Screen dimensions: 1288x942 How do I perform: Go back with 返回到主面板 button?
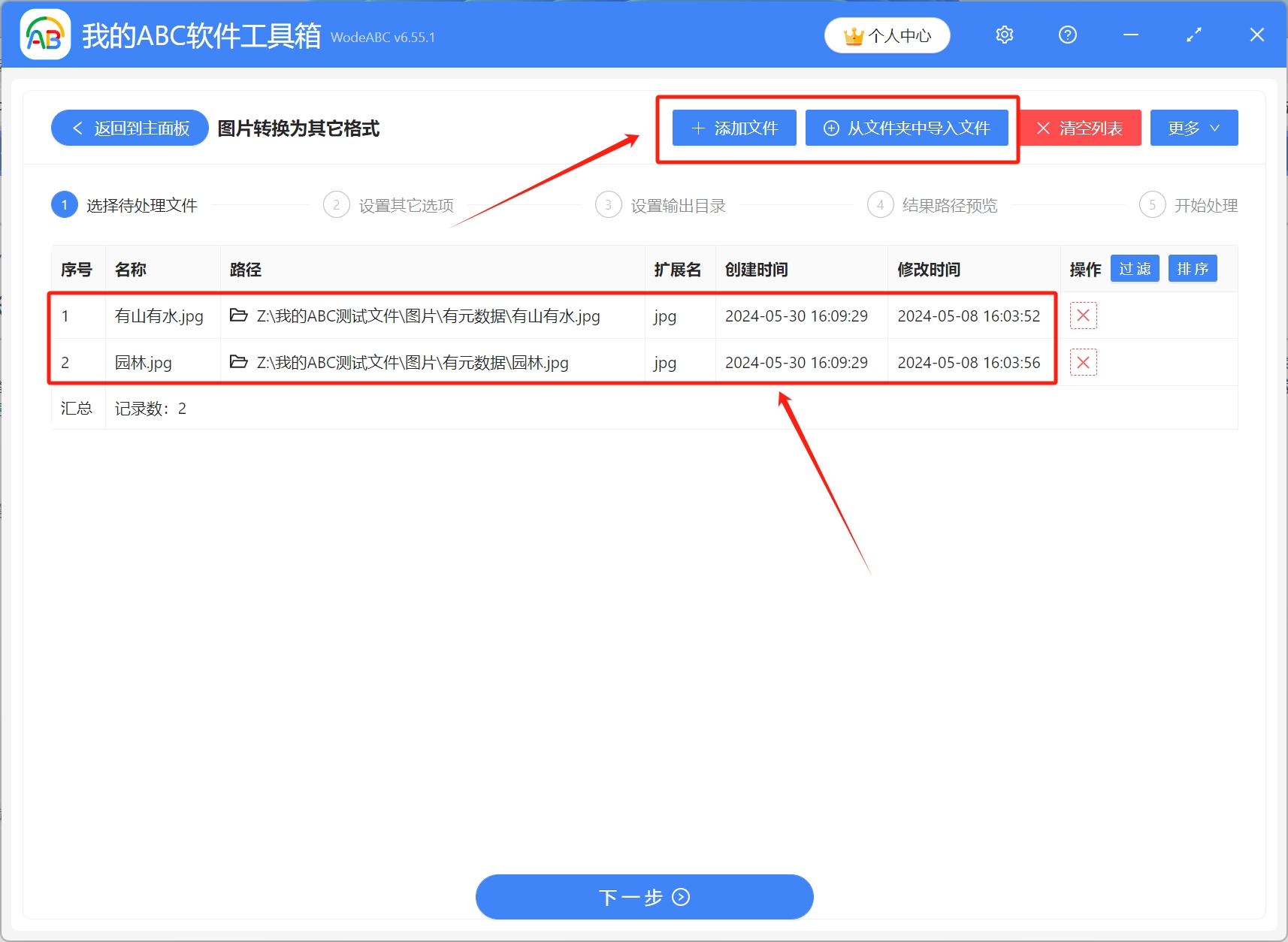point(130,128)
